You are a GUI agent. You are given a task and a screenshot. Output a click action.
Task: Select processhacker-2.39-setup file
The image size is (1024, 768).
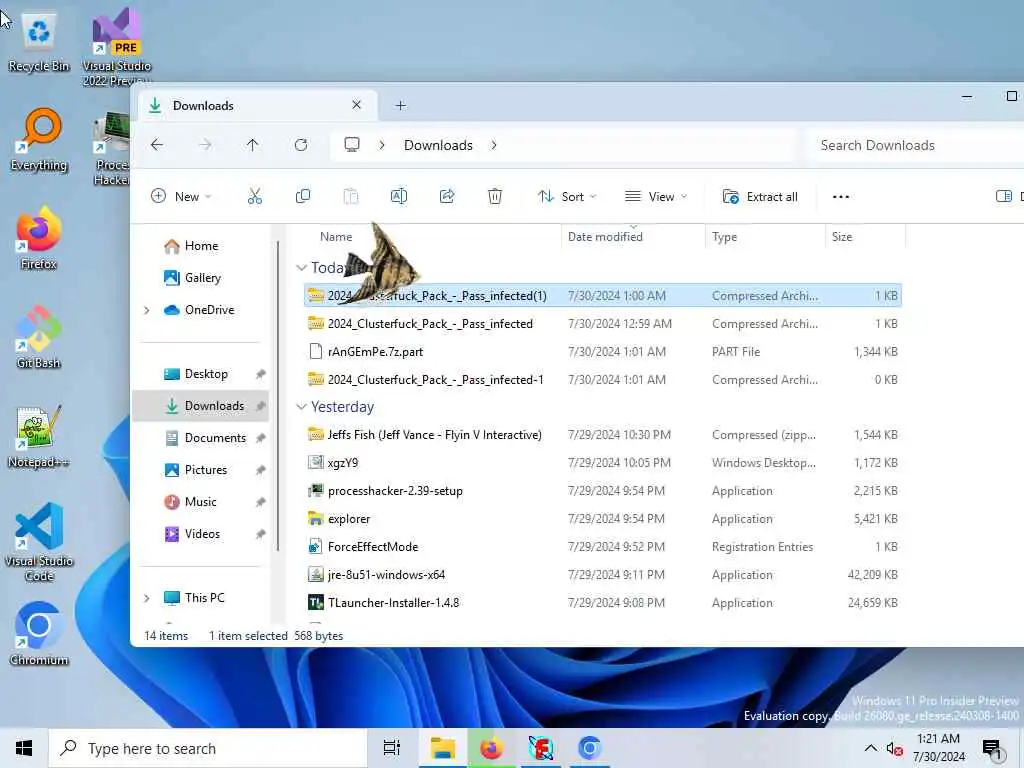[x=603, y=491]
